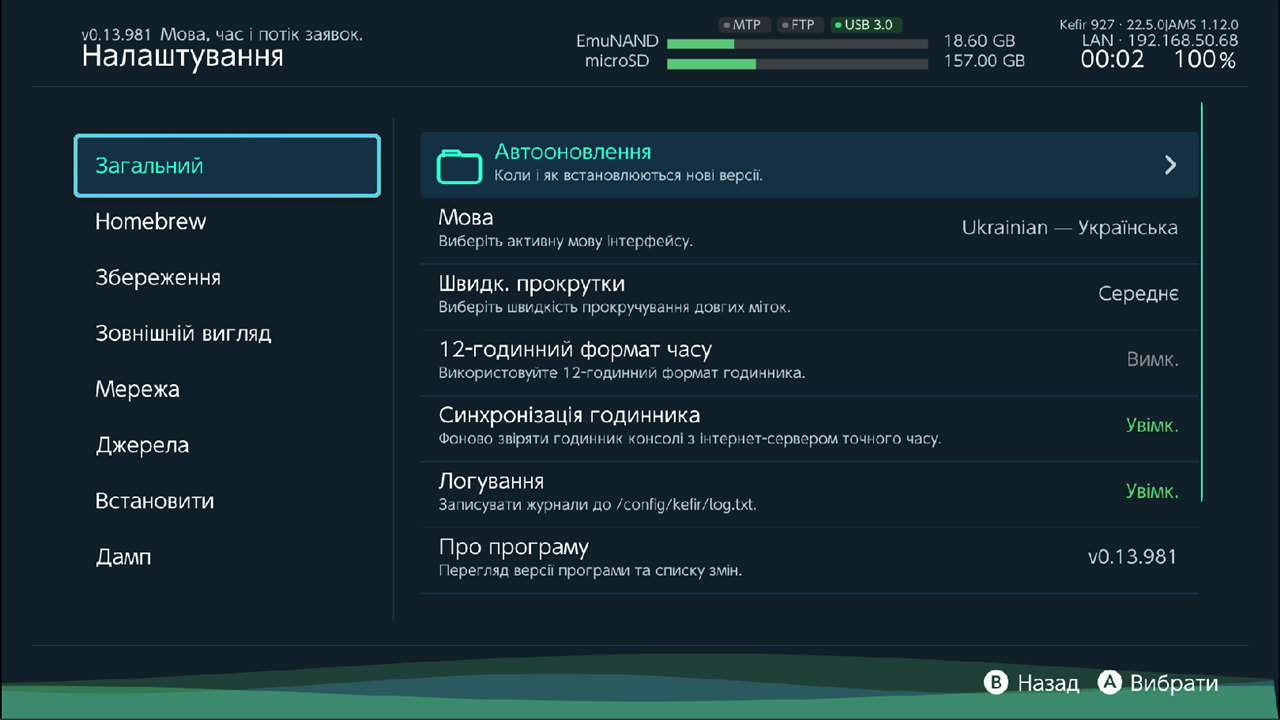Open the Автооновлення folder icon

[x=459, y=165]
